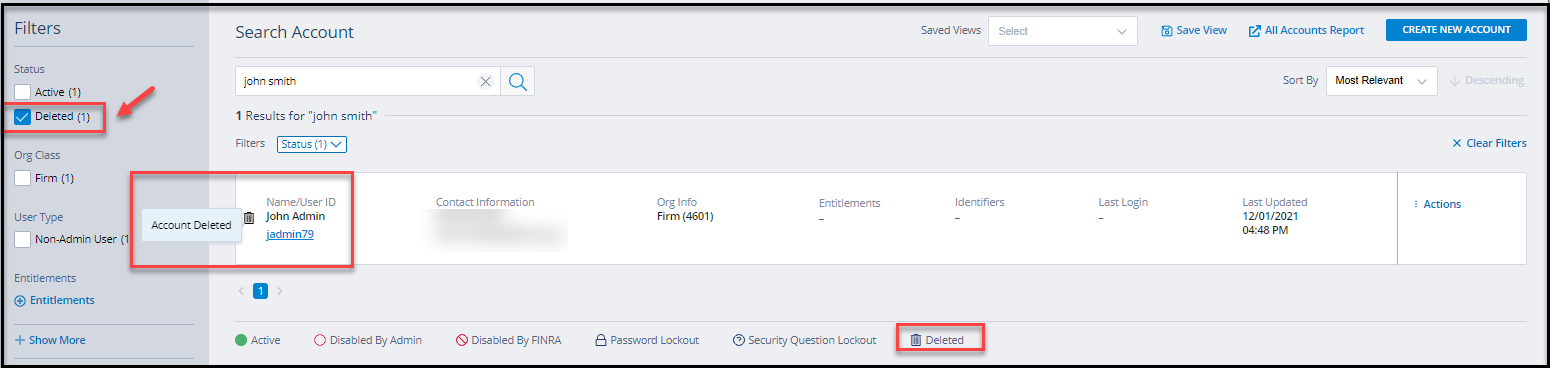Screen dimensions: 1550x368
Task: Clear the search text with X icon
Action: click(x=485, y=82)
